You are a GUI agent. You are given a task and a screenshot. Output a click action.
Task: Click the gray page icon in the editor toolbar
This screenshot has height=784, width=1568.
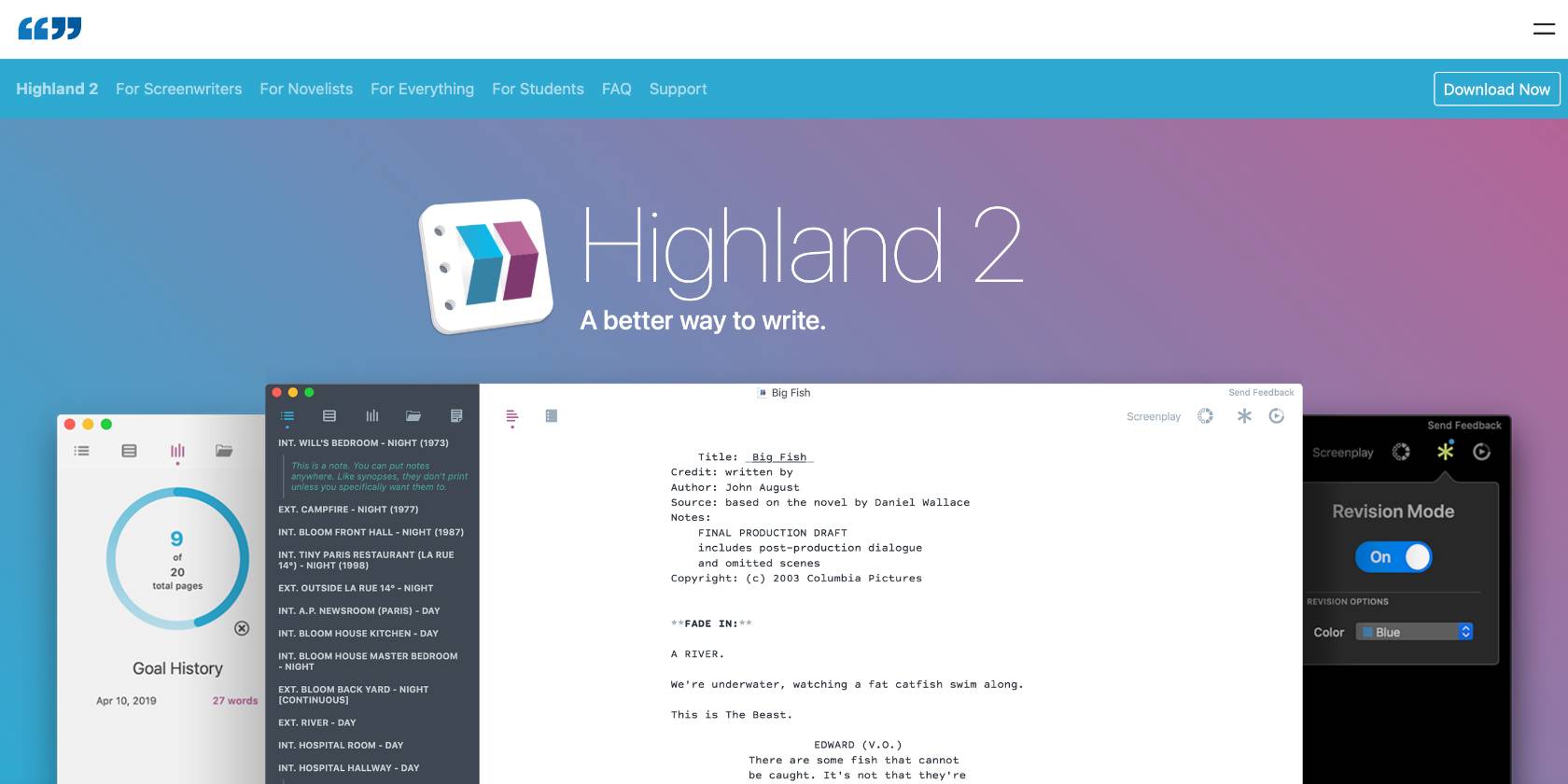(552, 416)
